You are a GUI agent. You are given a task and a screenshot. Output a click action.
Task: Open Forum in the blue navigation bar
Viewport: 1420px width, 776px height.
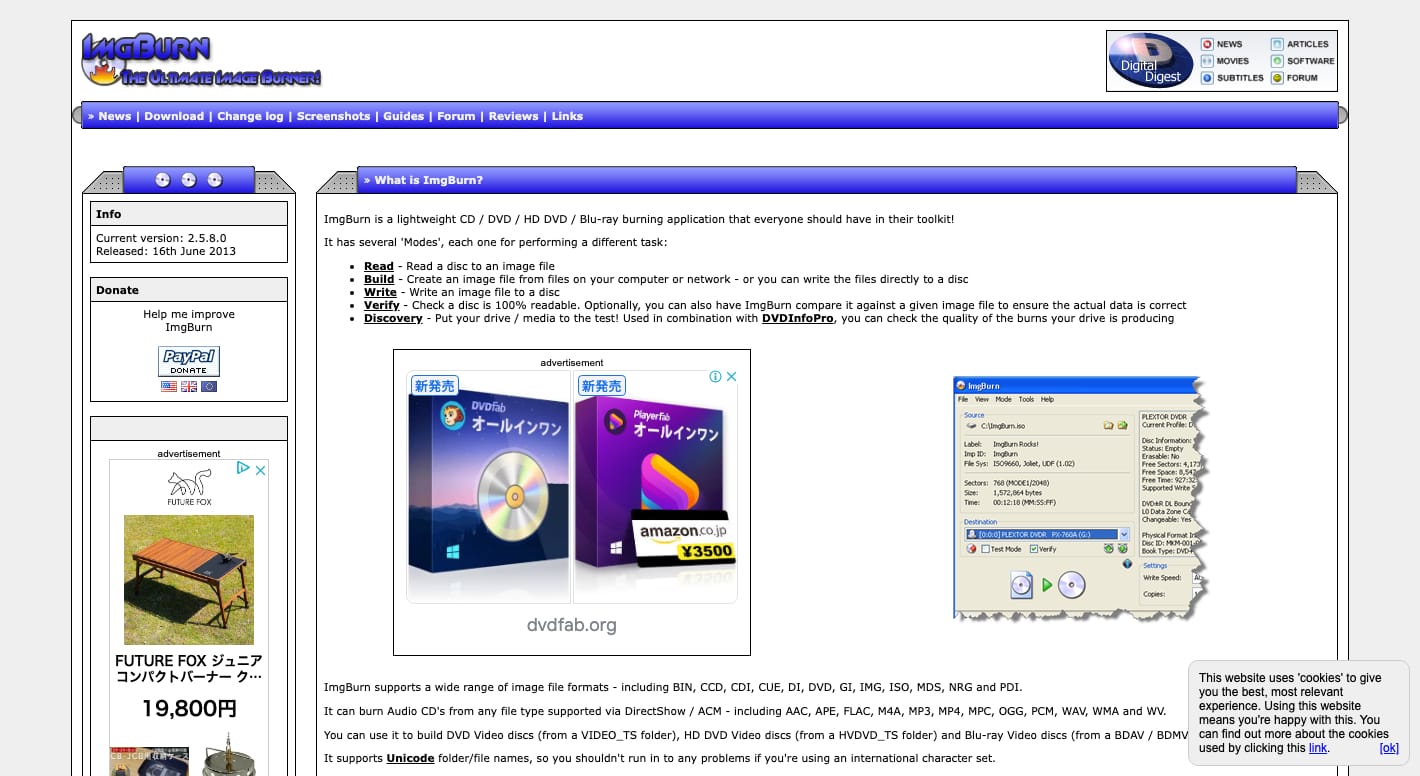[x=456, y=116]
